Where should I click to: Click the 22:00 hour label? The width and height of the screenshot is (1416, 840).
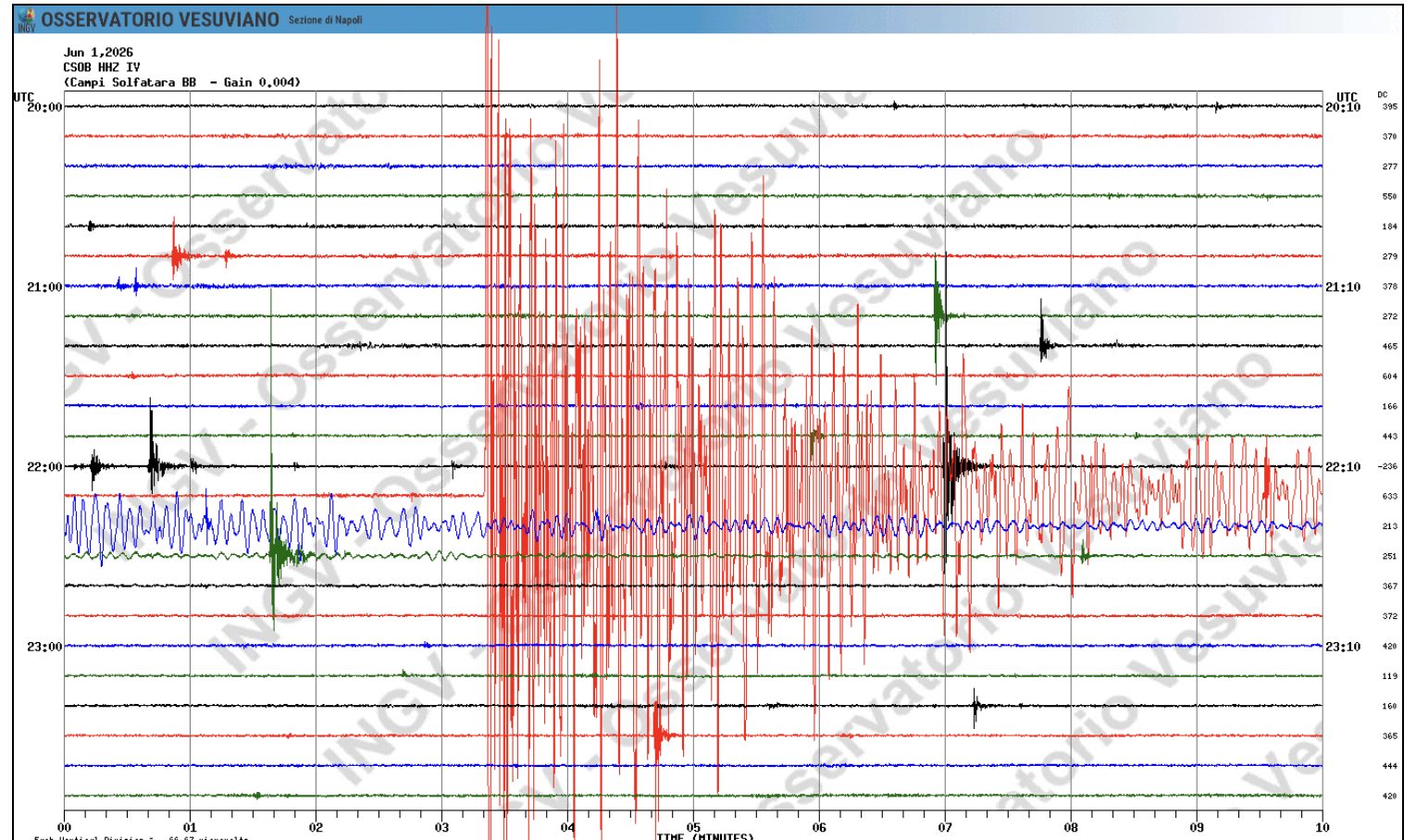44,467
